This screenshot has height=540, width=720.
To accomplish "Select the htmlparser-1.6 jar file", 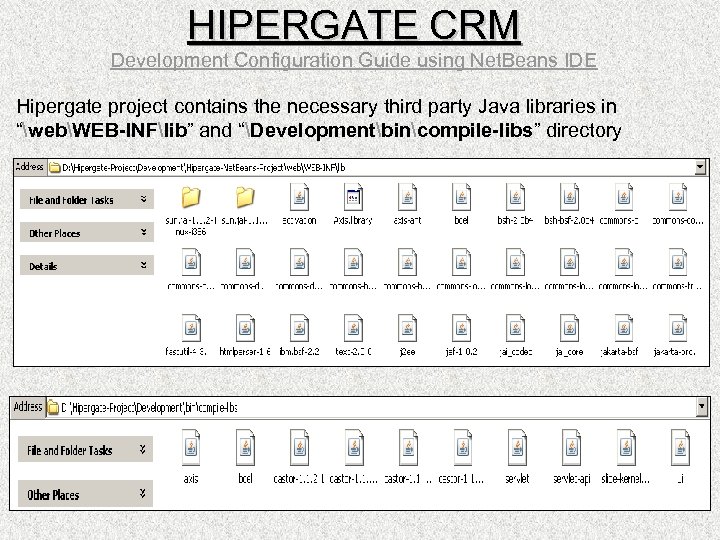I will 245,328.
